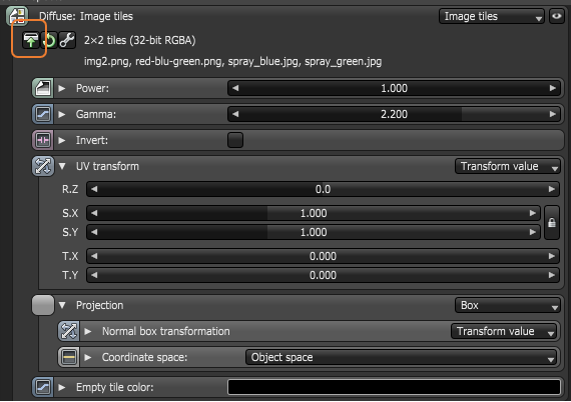
Task: Increase R.Z with the right arrow
Action: 552,189
